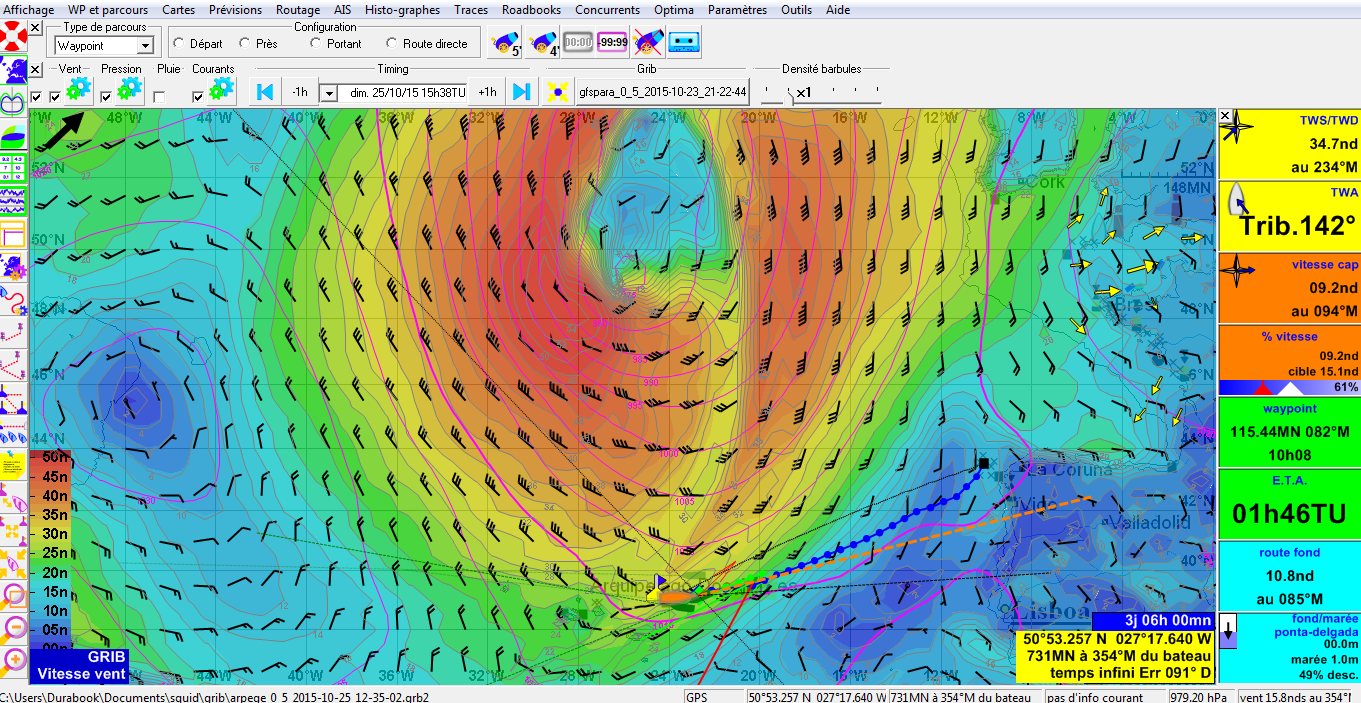Click the Europe map icon in sidebar
This screenshot has height=703, width=1361.
click(x=14, y=71)
